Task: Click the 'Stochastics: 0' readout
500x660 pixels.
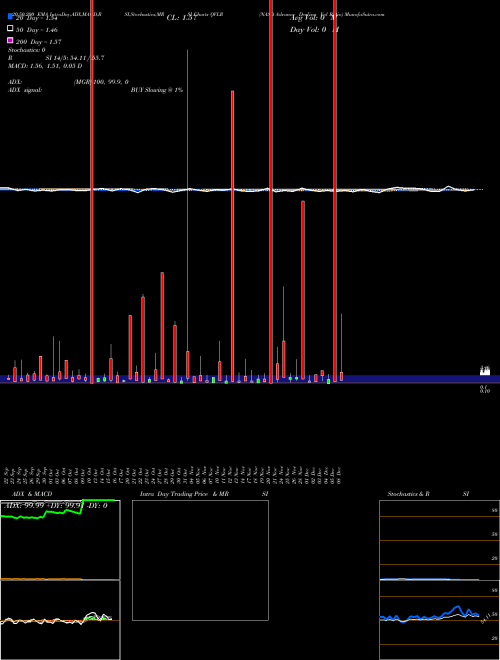Action: point(27,50)
